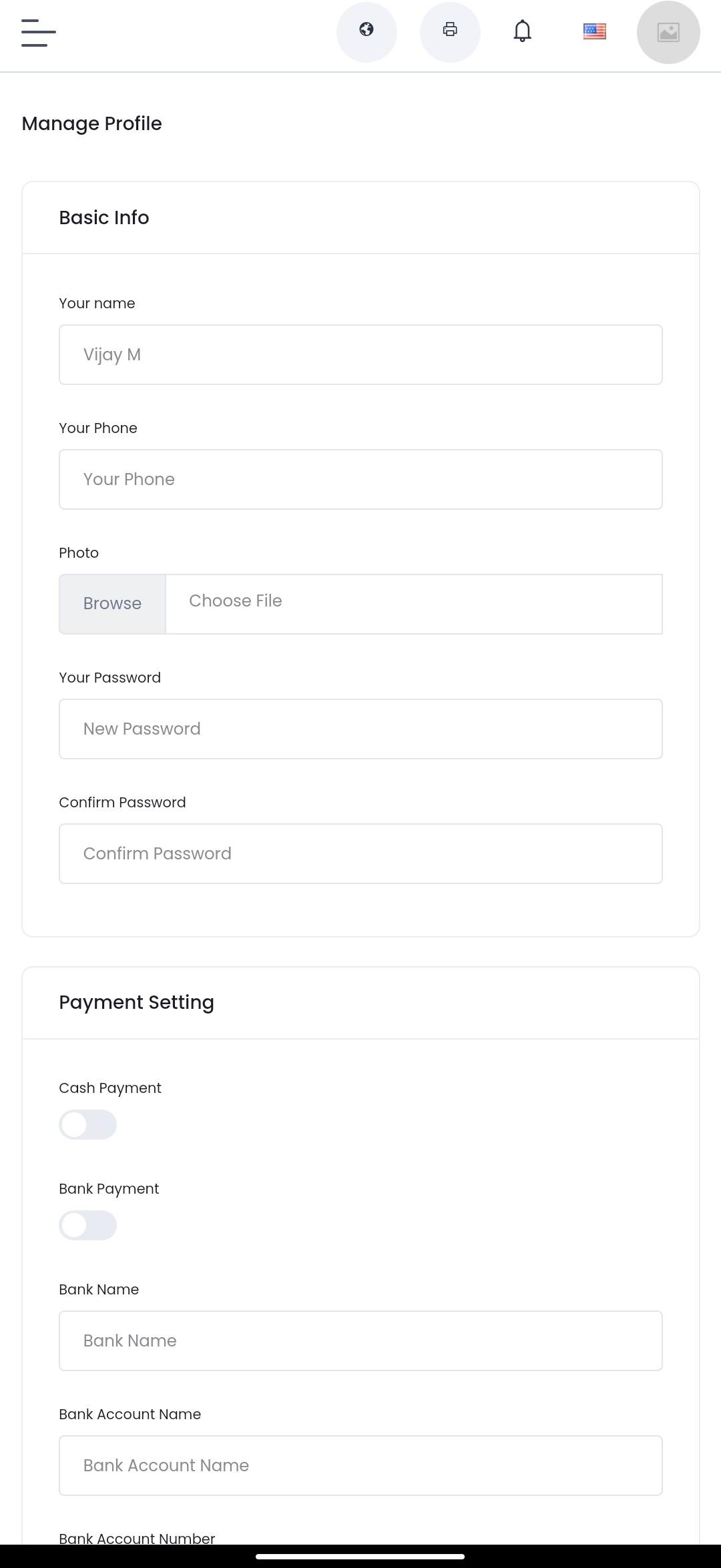Click the Confirm Password field
The height and width of the screenshot is (1568, 721).
click(360, 854)
